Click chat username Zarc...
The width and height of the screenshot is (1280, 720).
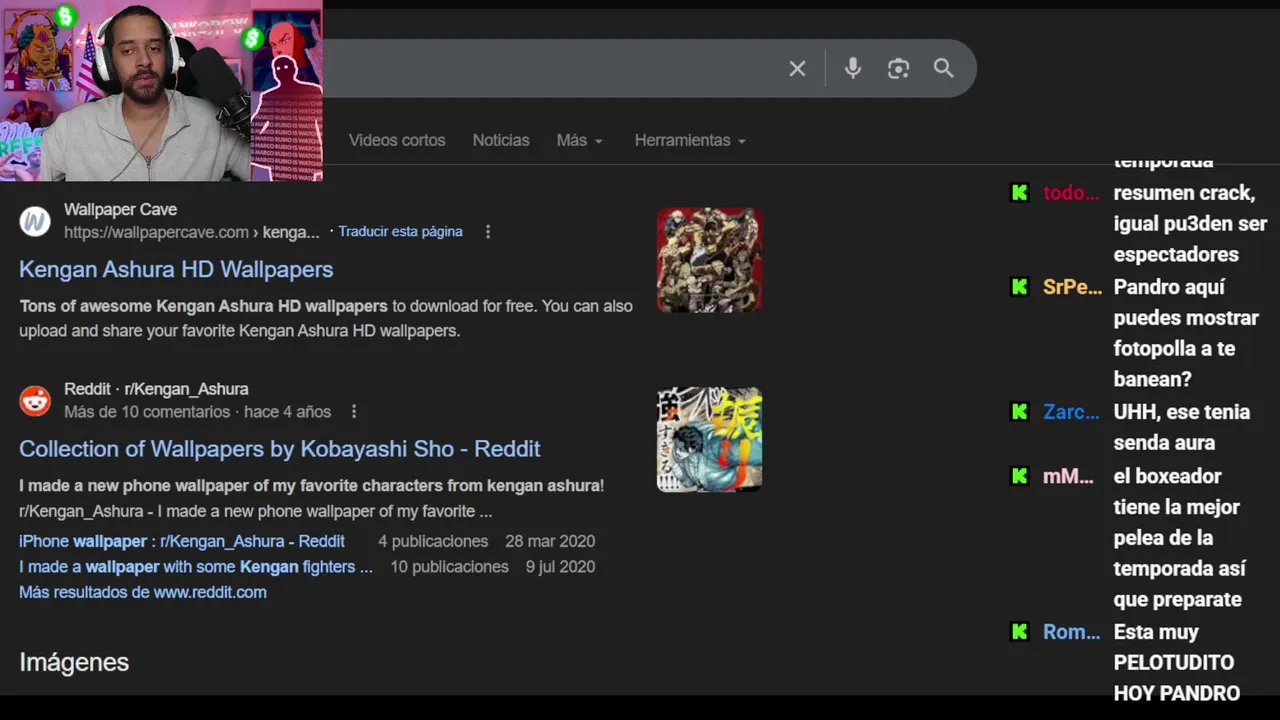[x=1071, y=412]
